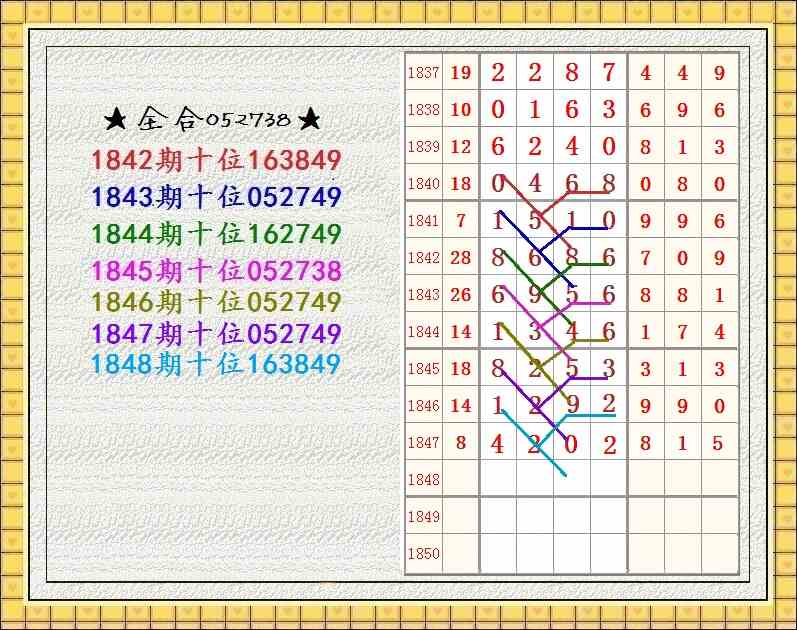Click sum value 19 in row 1837

(x=460, y=73)
